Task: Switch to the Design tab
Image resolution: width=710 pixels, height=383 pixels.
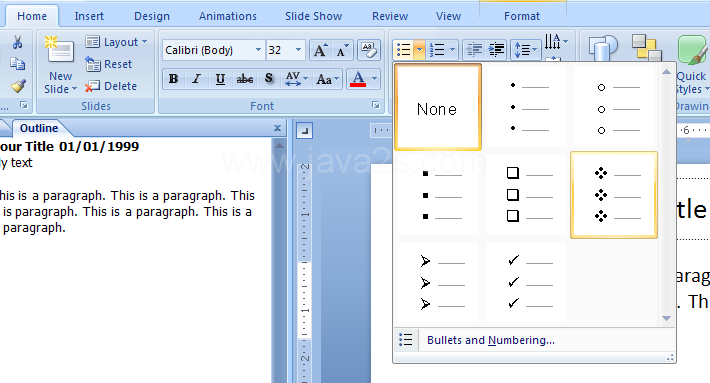Action: tap(152, 16)
